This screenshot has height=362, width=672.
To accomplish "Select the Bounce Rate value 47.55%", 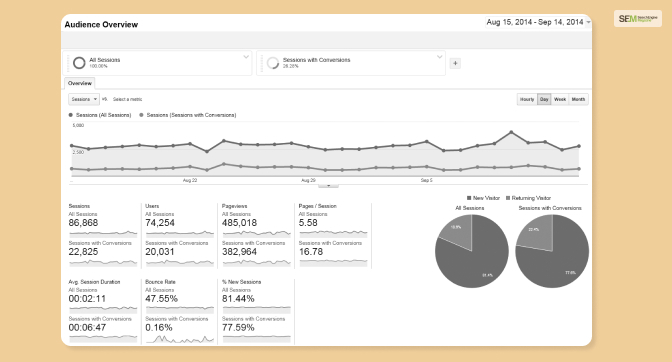I will pos(161,299).
